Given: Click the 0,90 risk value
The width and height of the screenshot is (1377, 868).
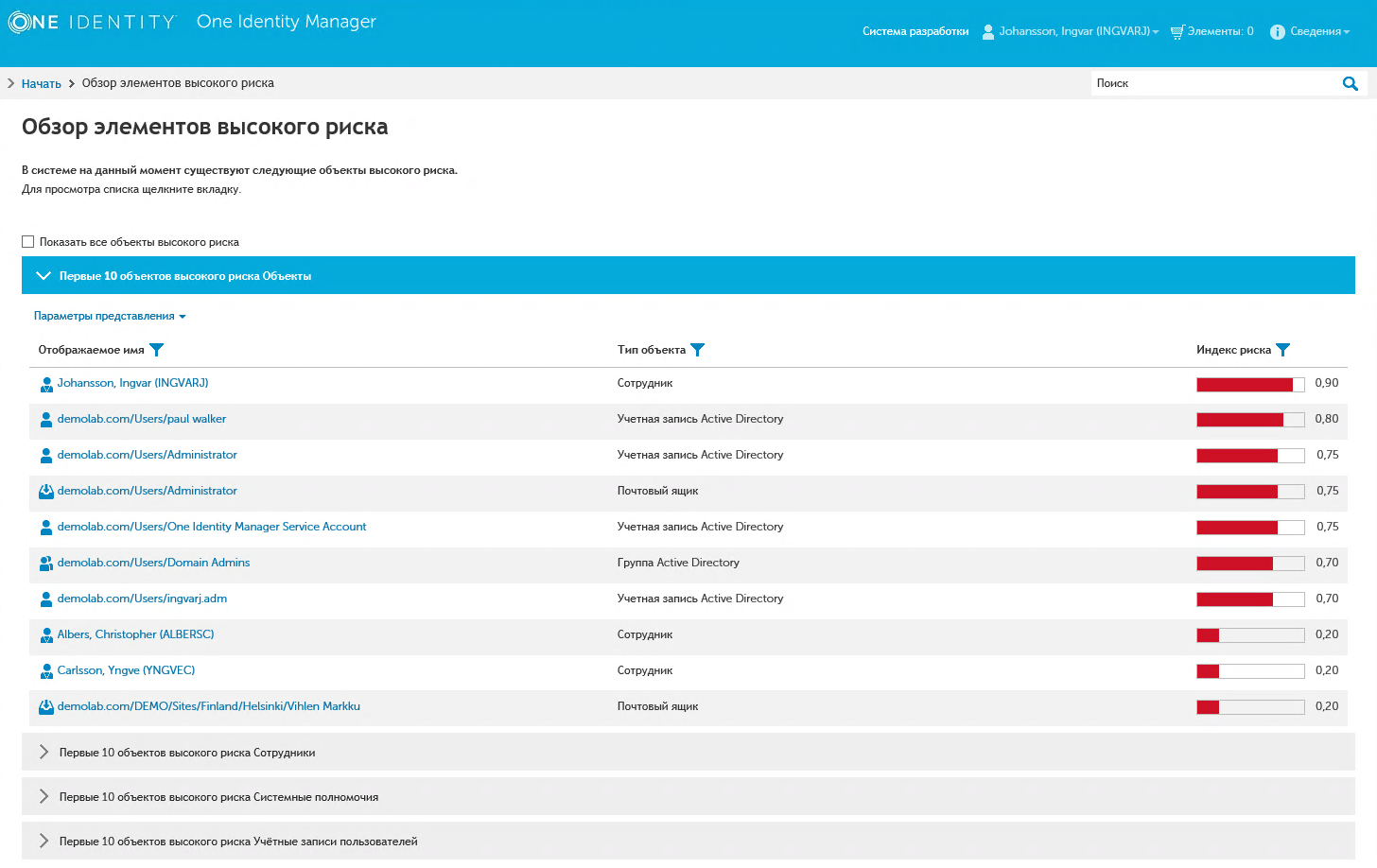Looking at the screenshot, I should pyautogui.click(x=1327, y=383).
